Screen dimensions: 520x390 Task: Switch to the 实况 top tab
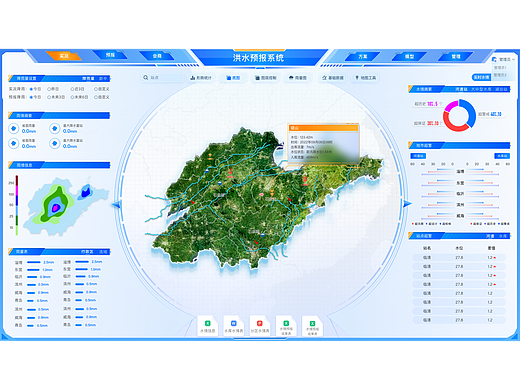64,56
